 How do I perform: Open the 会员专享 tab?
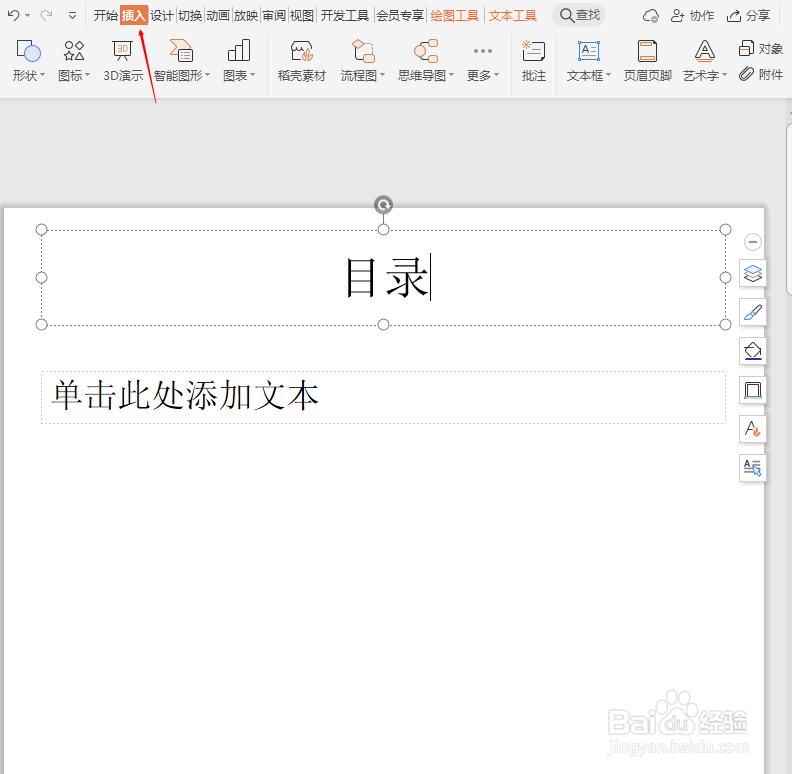[x=400, y=16]
